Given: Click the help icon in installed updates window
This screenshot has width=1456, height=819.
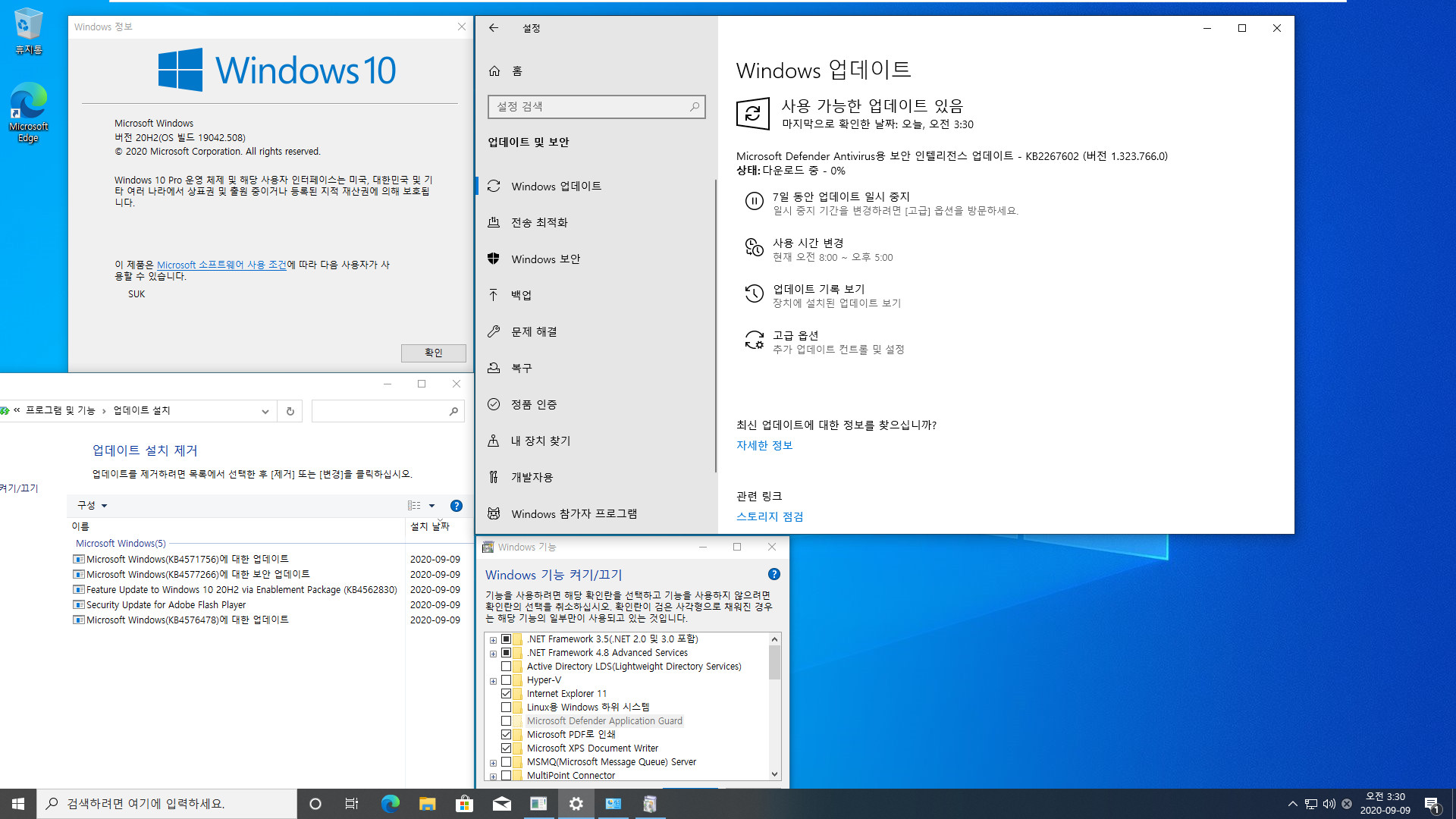Looking at the screenshot, I should click(x=457, y=506).
